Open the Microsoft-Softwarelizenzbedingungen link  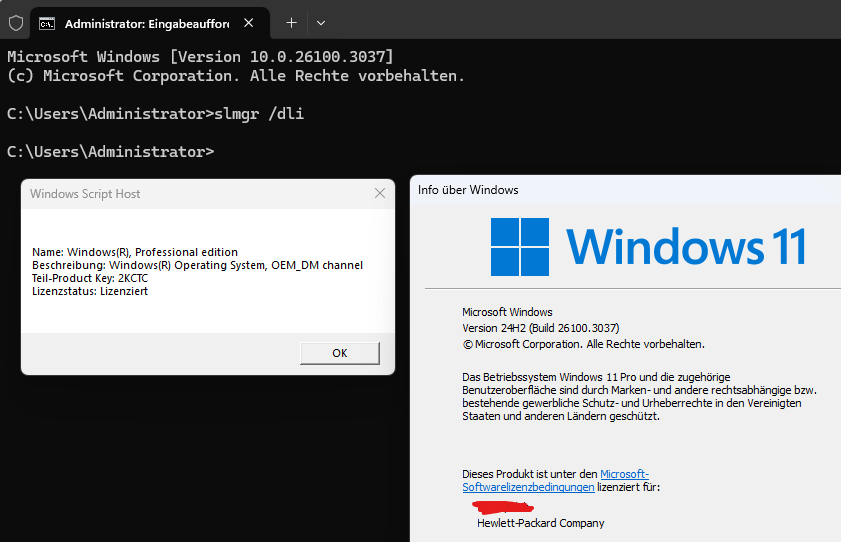point(556,480)
